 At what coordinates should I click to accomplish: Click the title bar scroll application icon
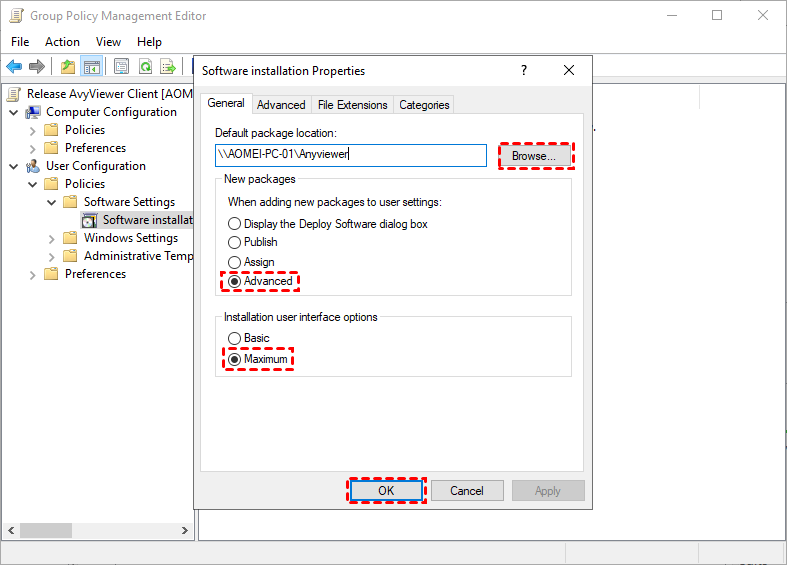(x=17, y=16)
